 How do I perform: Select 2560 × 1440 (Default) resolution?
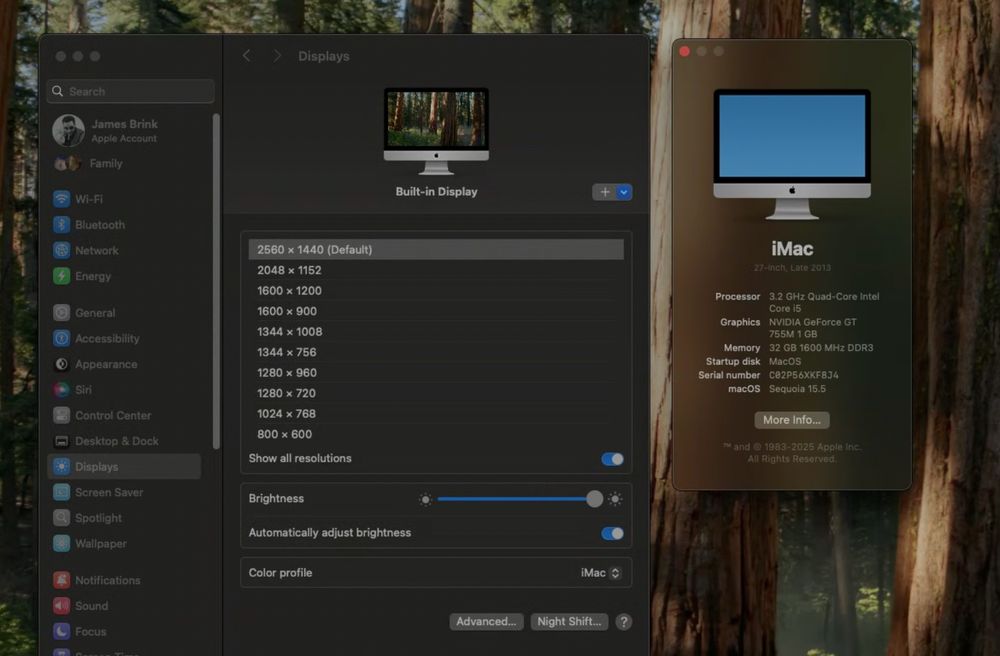(436, 249)
